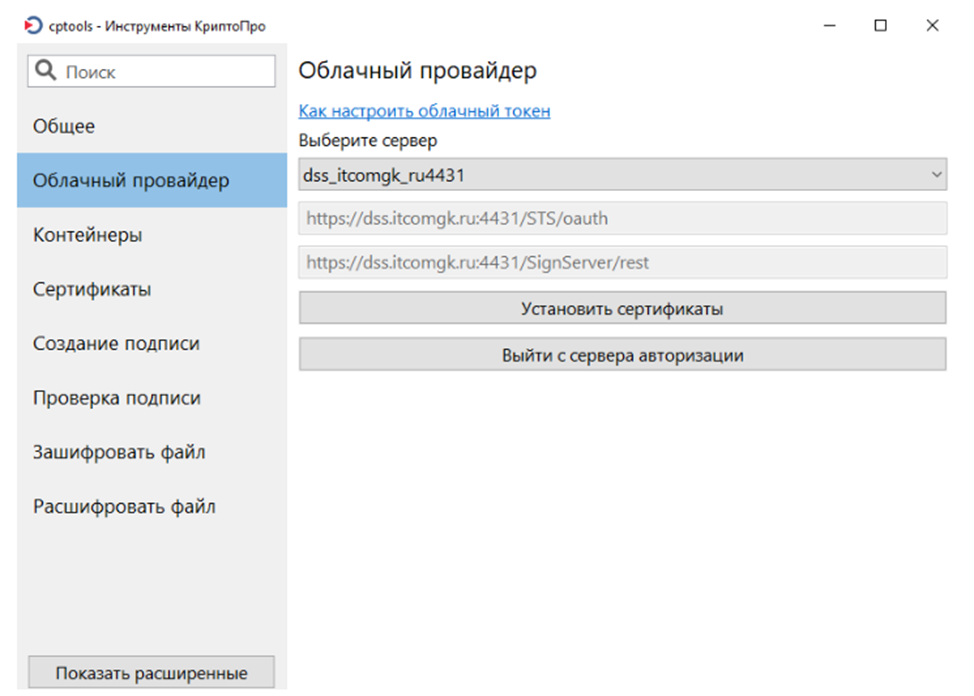Open the Расшифровать файл section
Image resolution: width=974 pixels, height=696 pixels.
click(x=124, y=506)
